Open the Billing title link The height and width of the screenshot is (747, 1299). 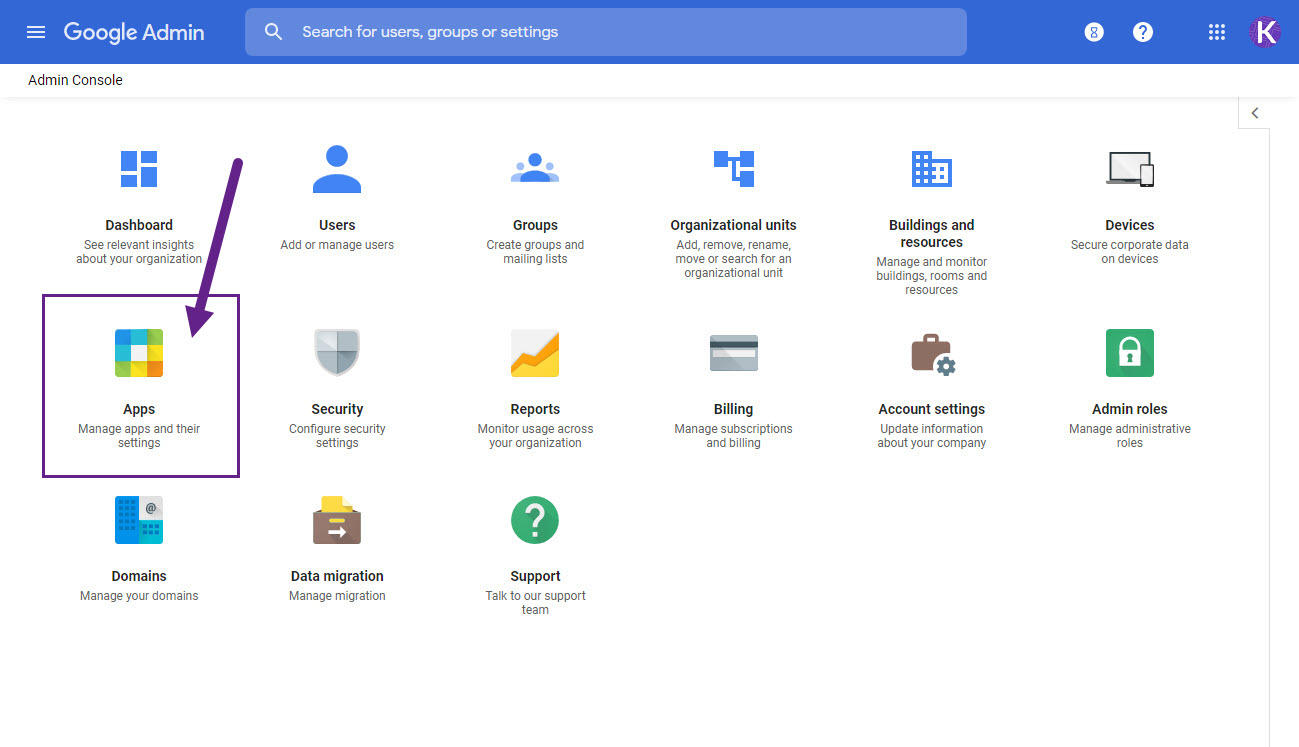733,409
